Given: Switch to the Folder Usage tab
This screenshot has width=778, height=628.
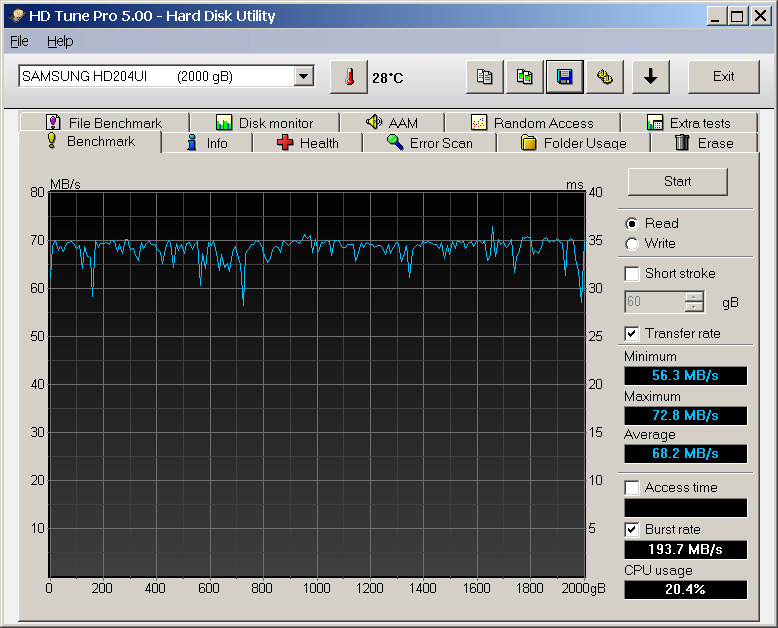Looking at the screenshot, I should [573, 143].
